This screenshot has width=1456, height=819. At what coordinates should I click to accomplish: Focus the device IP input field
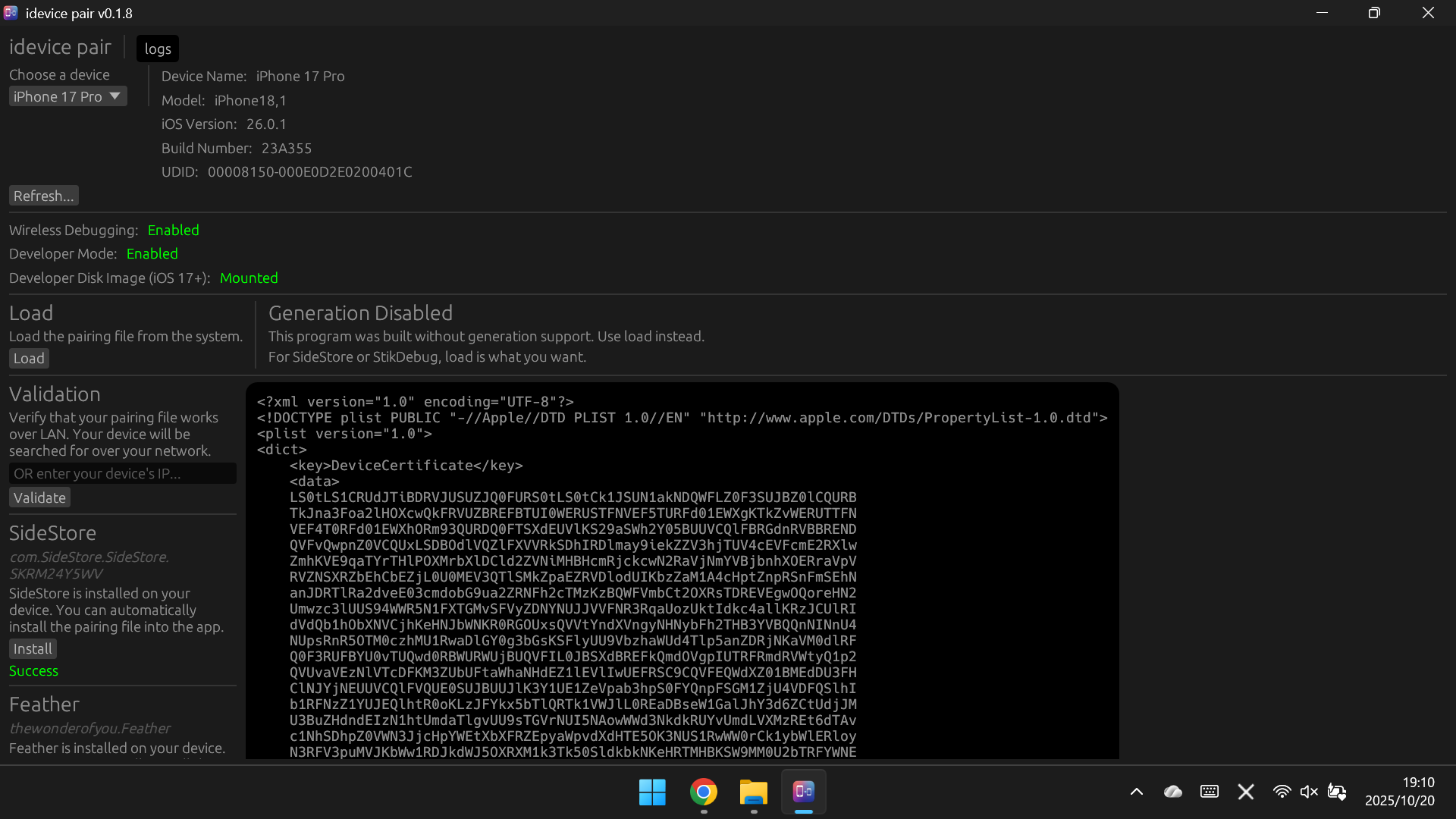coord(123,473)
